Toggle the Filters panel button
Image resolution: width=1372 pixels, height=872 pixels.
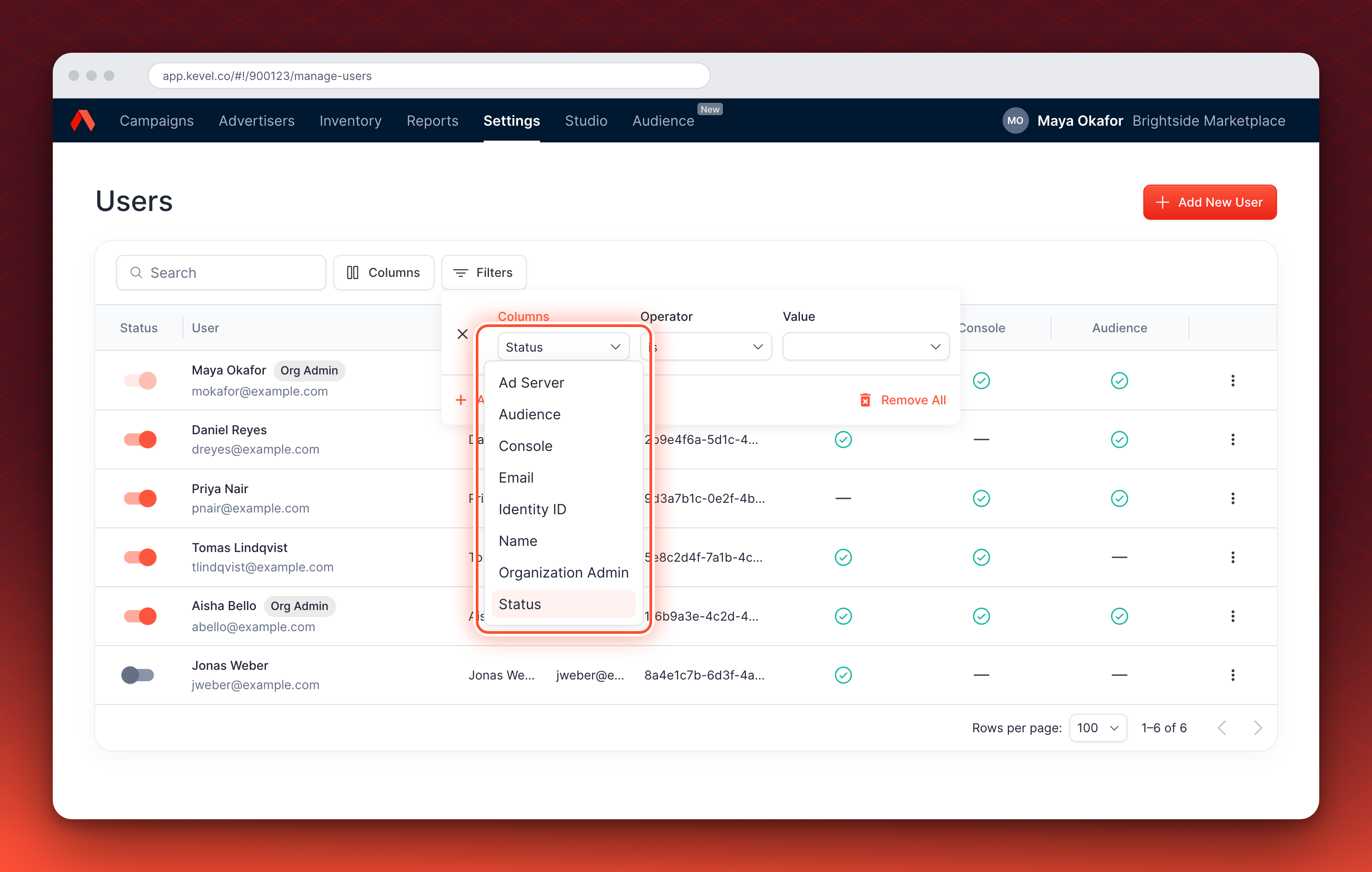click(x=483, y=273)
